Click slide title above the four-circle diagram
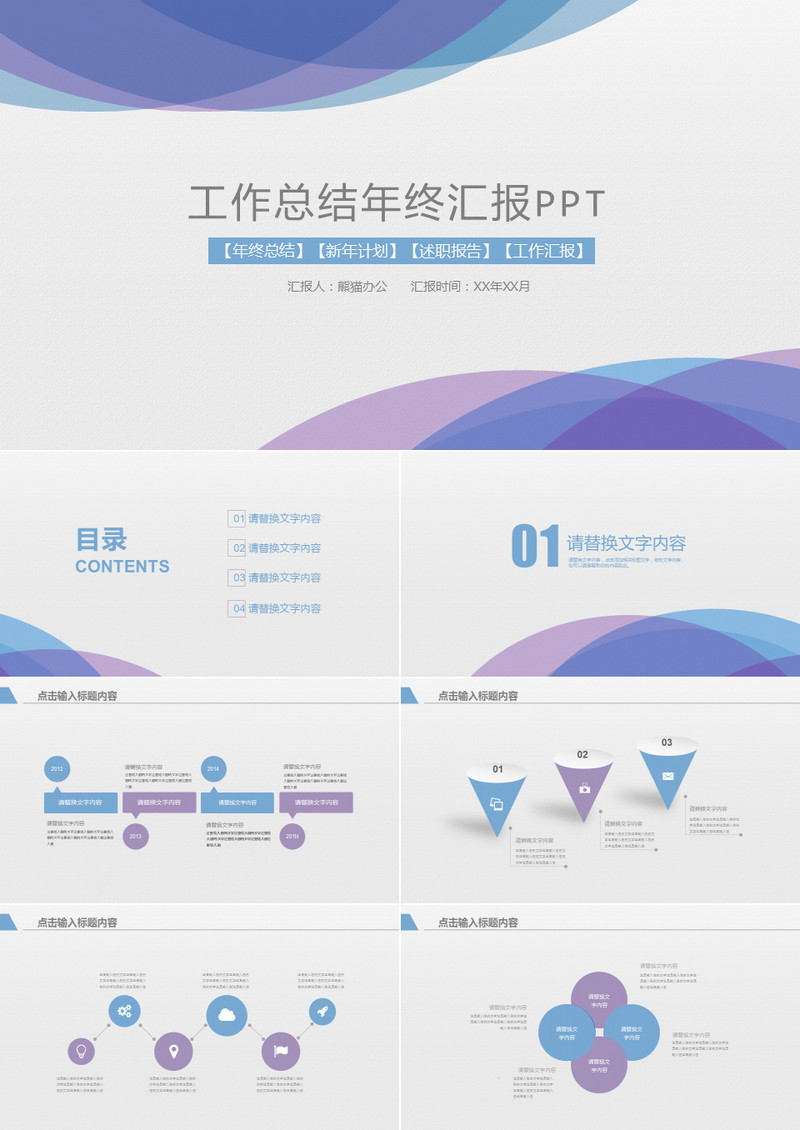Image resolution: width=800 pixels, height=1130 pixels. point(478,922)
